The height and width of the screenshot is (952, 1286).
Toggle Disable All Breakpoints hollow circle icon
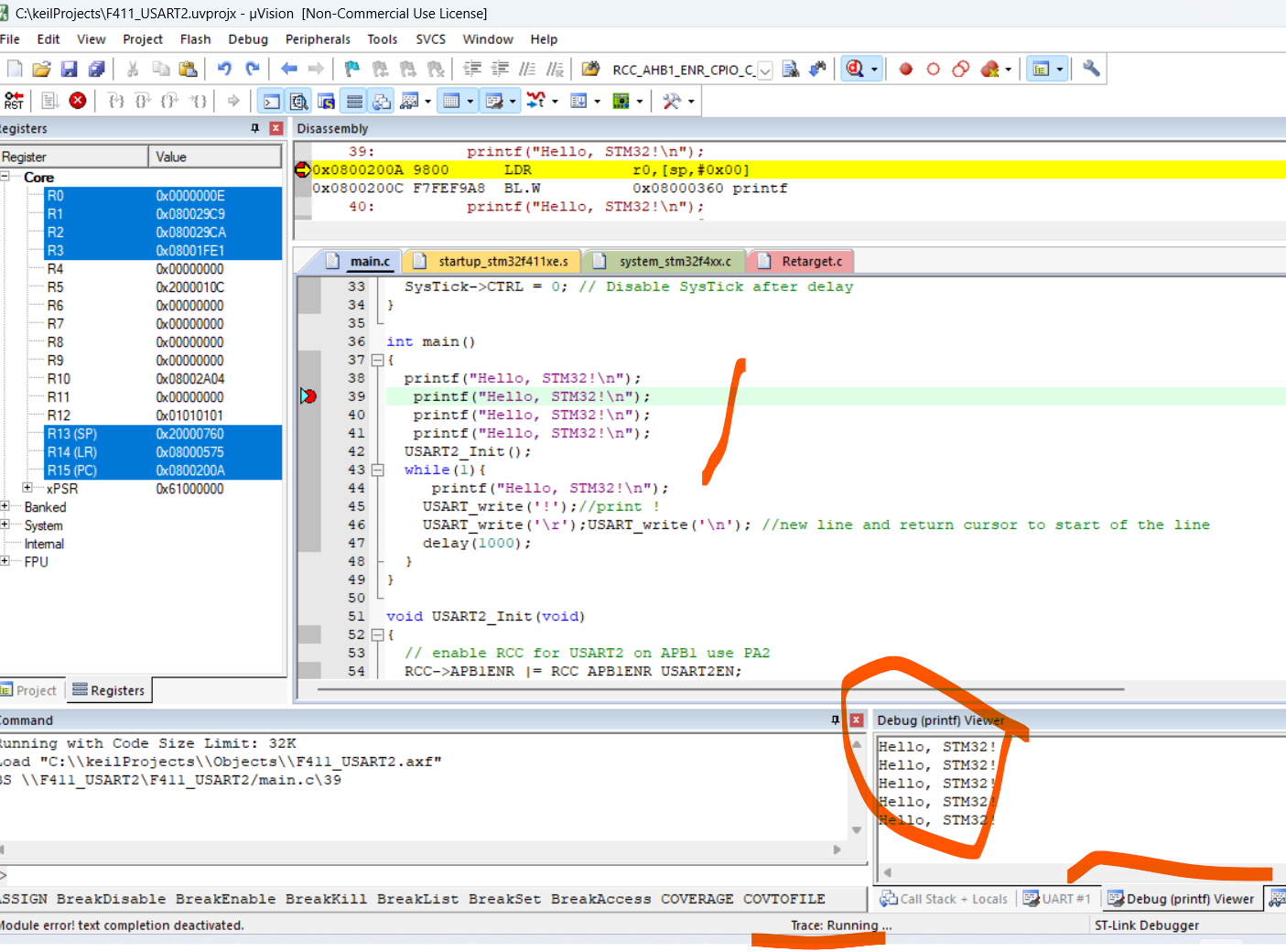coord(933,69)
